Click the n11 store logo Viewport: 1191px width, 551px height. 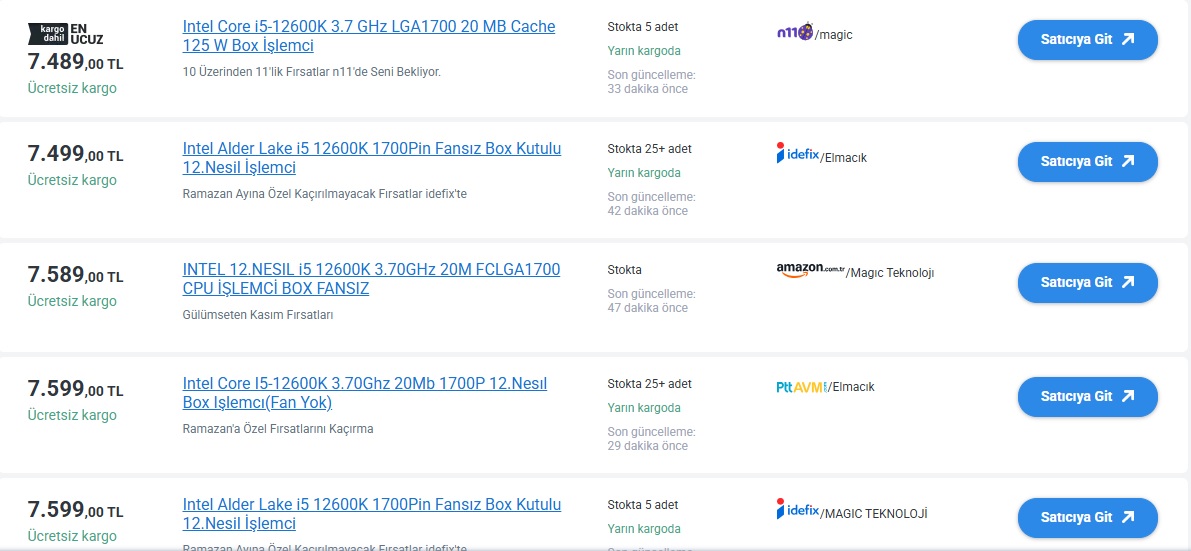point(795,32)
